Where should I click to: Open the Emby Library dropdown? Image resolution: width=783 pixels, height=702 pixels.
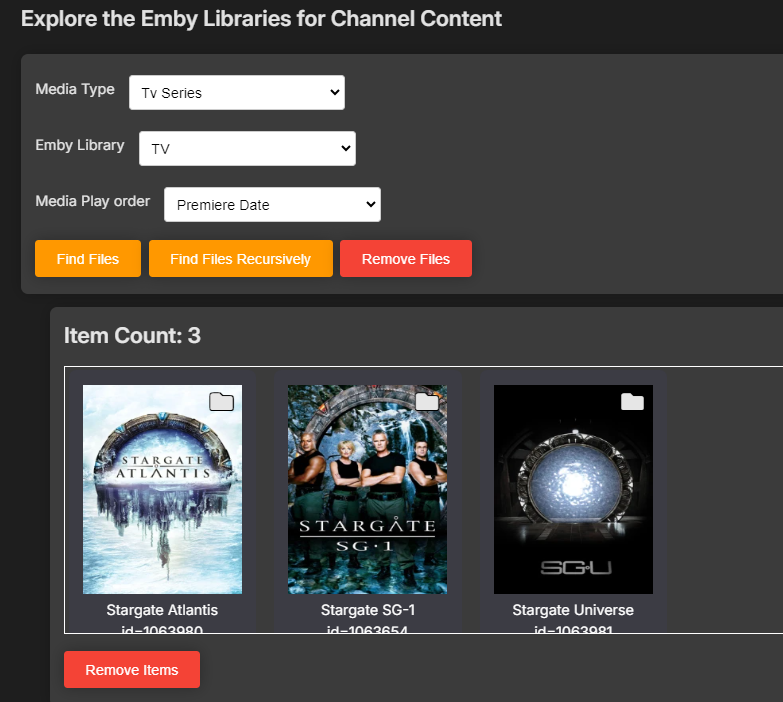[247, 148]
